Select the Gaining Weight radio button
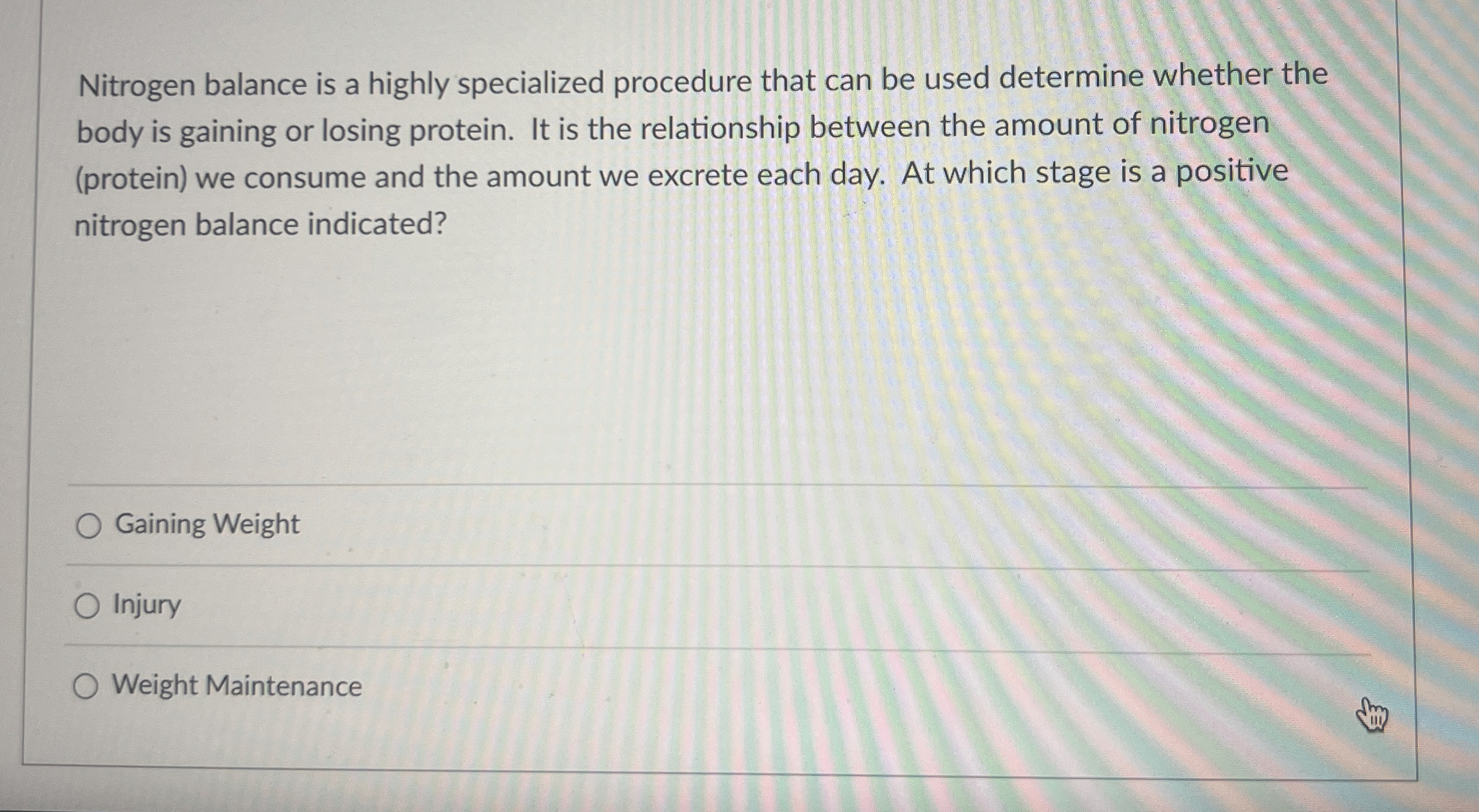This screenshot has height=812, width=1479. pyautogui.click(x=88, y=526)
